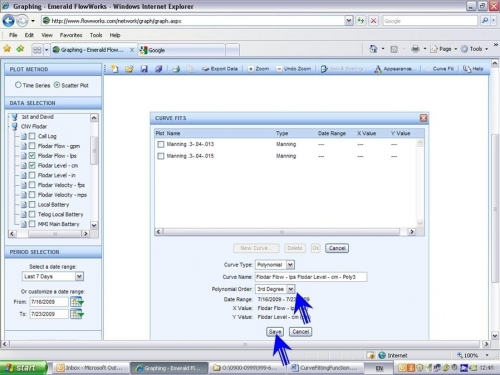Click the printer icon in graph toolbar

pos(176,69)
